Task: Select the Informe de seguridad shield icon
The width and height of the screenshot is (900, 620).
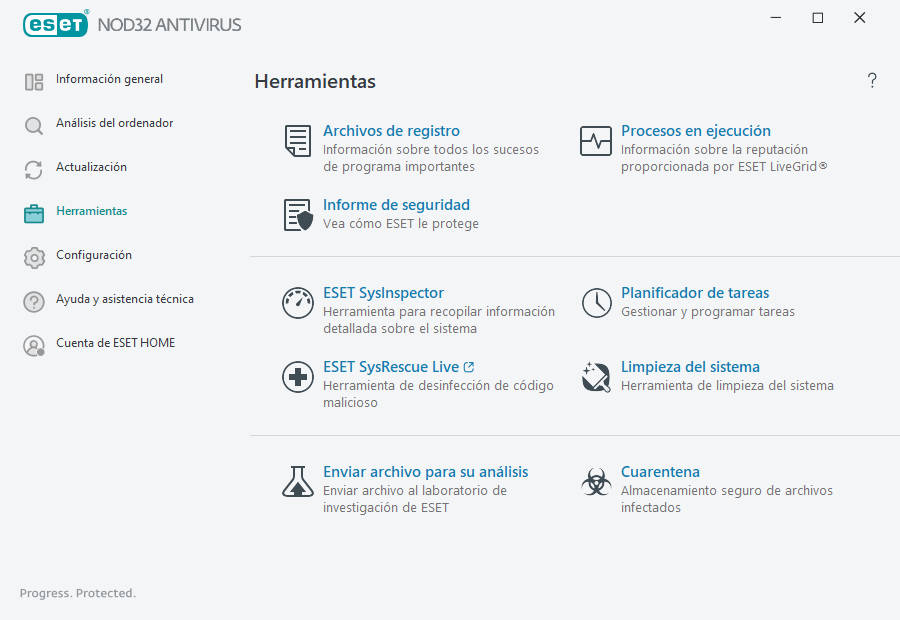Action: tap(297, 215)
